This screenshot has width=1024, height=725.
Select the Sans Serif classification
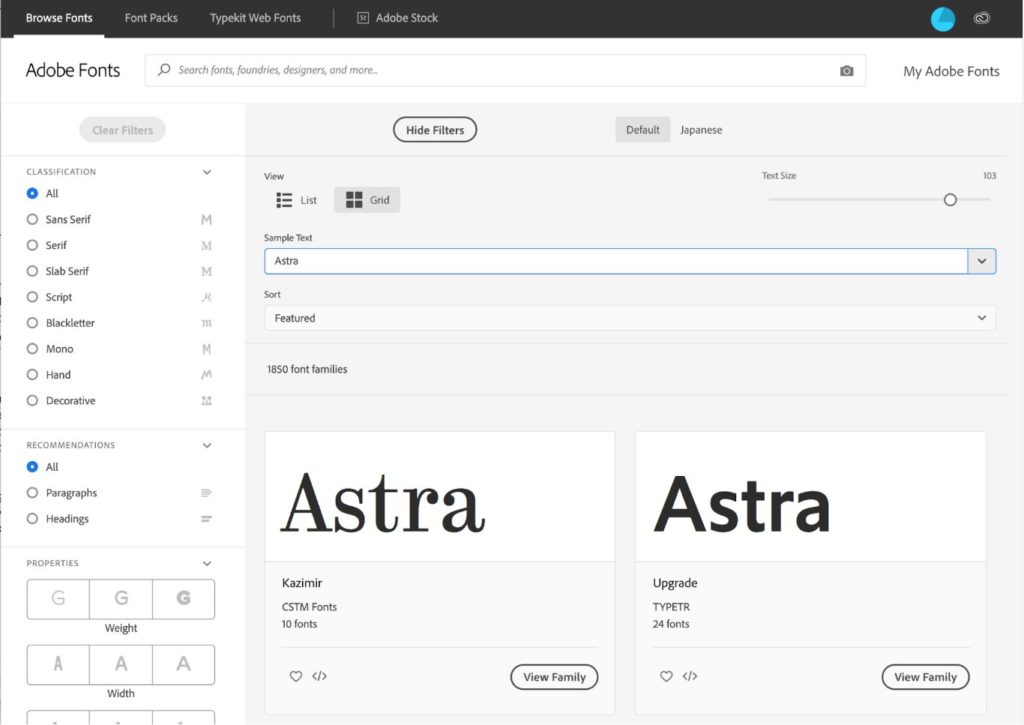pos(32,219)
